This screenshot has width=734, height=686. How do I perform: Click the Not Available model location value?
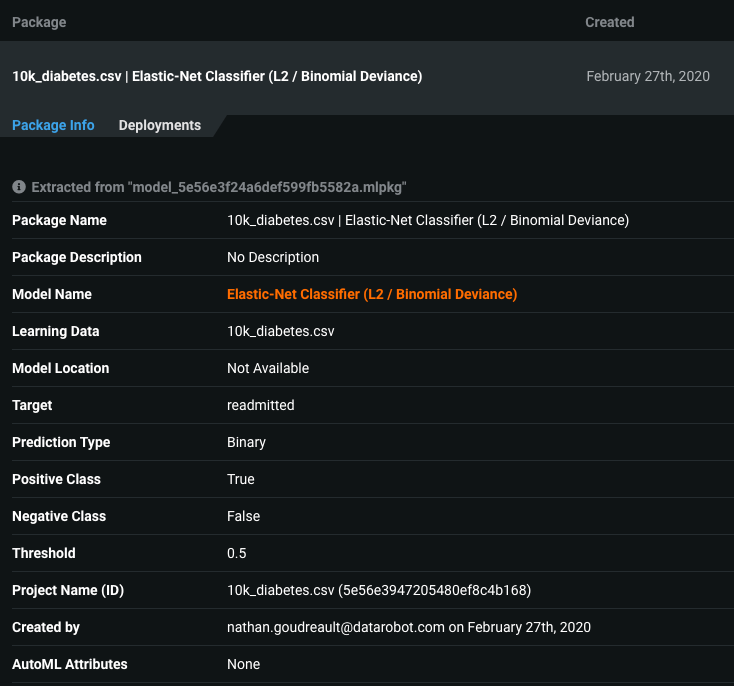pos(268,368)
